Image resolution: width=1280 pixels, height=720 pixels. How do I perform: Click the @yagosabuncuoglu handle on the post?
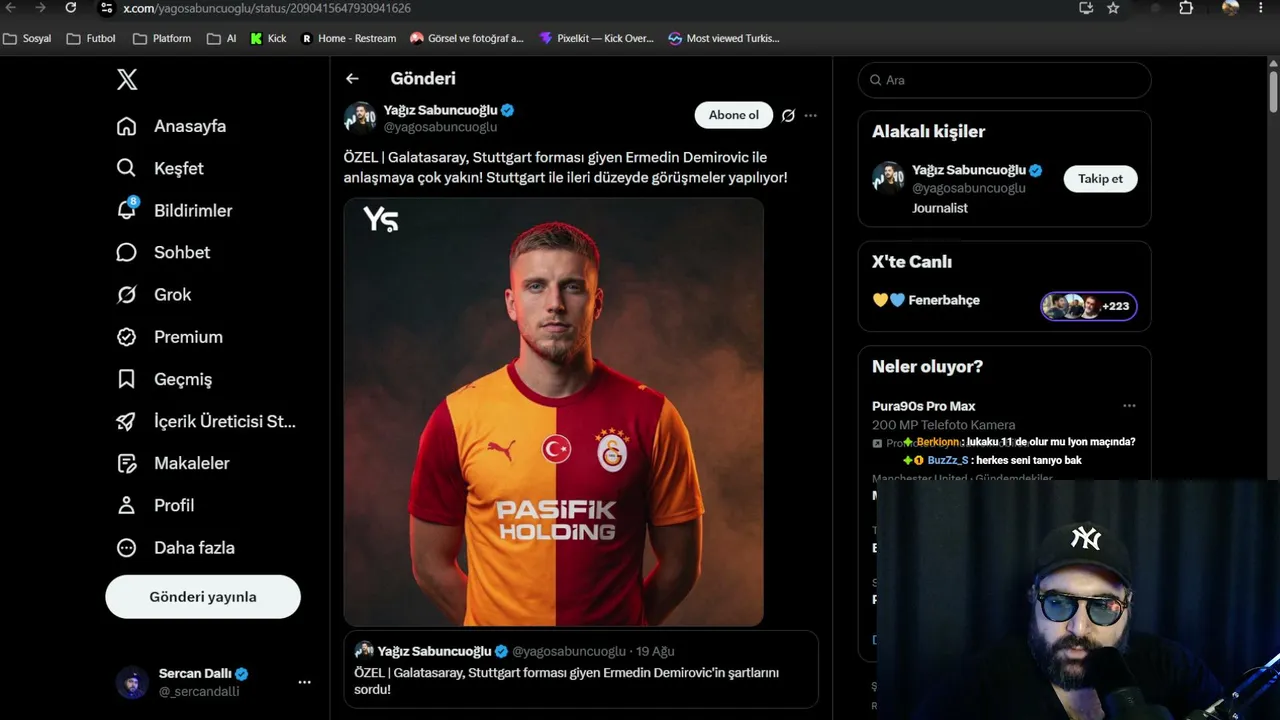(441, 127)
